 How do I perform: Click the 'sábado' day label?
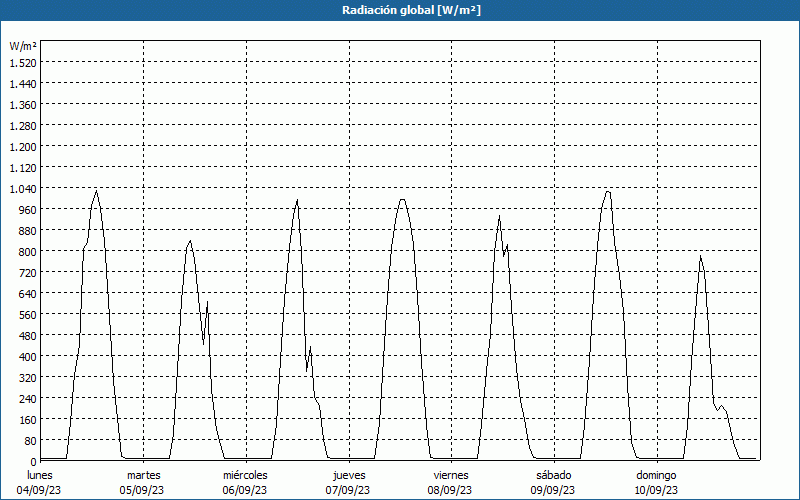(554, 475)
